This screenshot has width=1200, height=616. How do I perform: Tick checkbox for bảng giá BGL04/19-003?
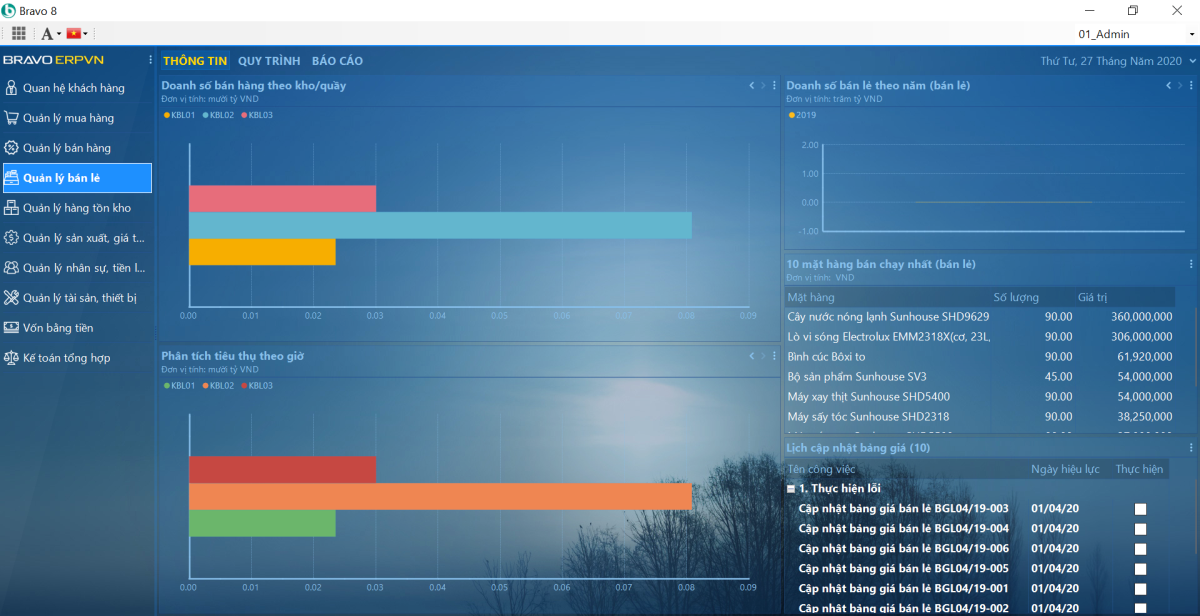tap(1140, 509)
